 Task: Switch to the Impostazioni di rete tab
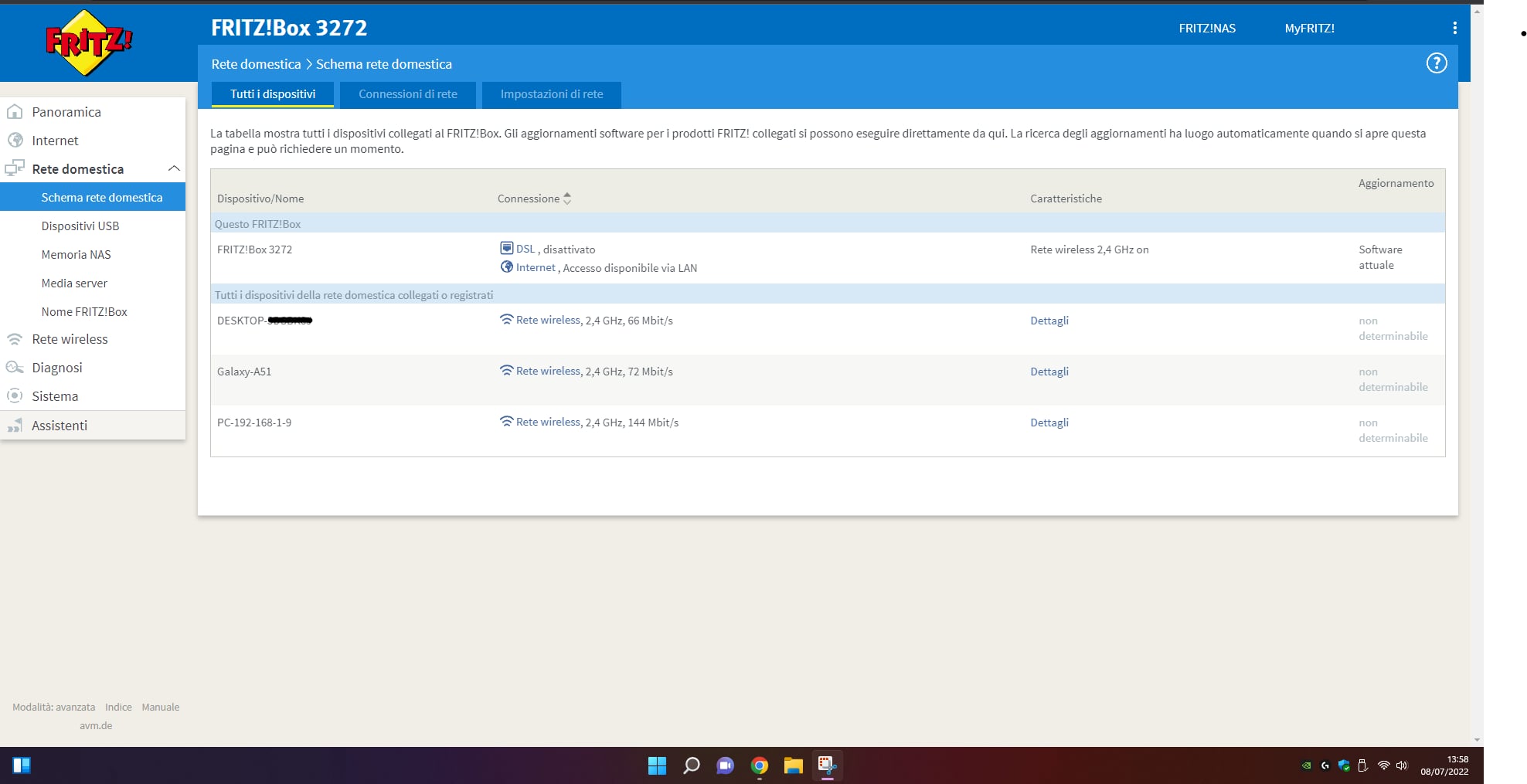coord(552,94)
